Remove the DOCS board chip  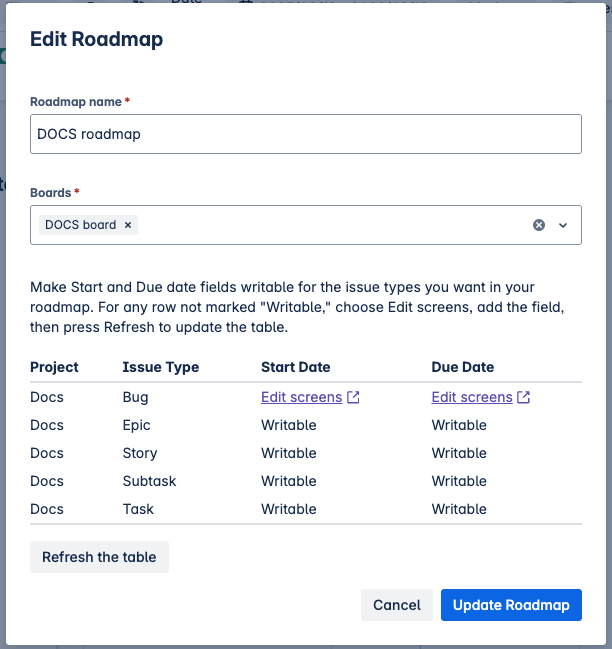pyautogui.click(x=128, y=225)
